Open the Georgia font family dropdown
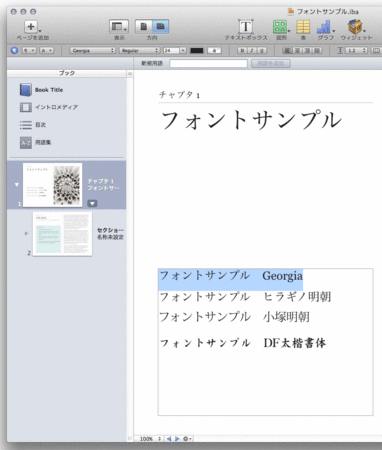 click(x=93, y=50)
